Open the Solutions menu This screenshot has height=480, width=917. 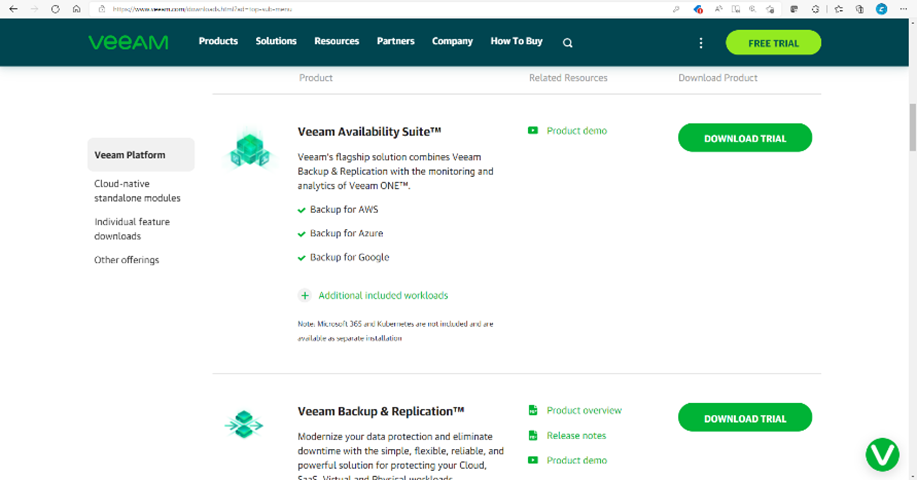[276, 41]
